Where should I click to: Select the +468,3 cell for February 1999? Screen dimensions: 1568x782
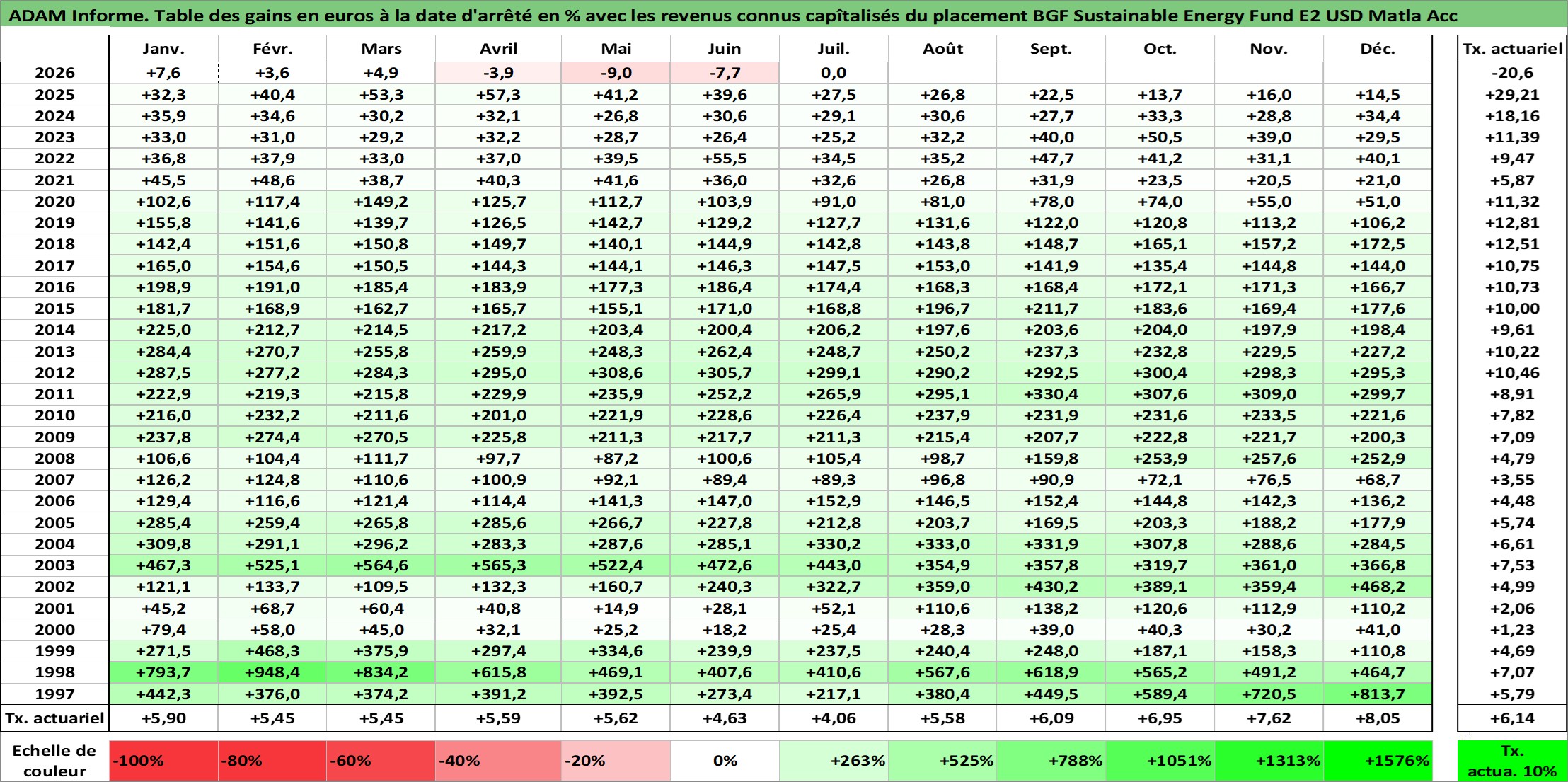pyautogui.click(x=272, y=651)
